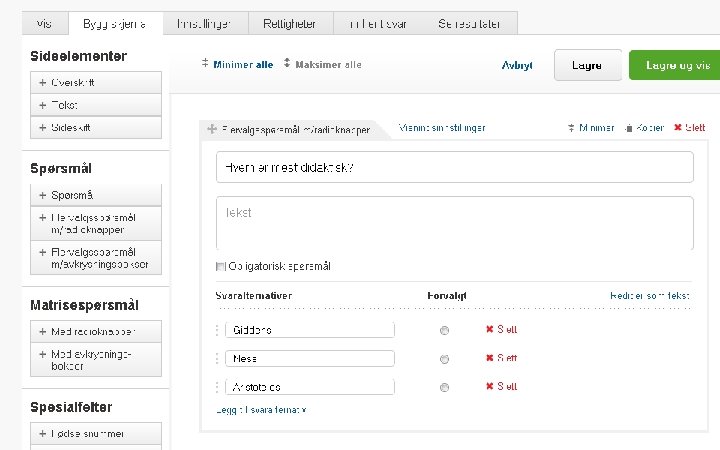Viewport: 720px width, 450px height.
Task: Click plus icon next to Sideskift
Action: click(44, 128)
